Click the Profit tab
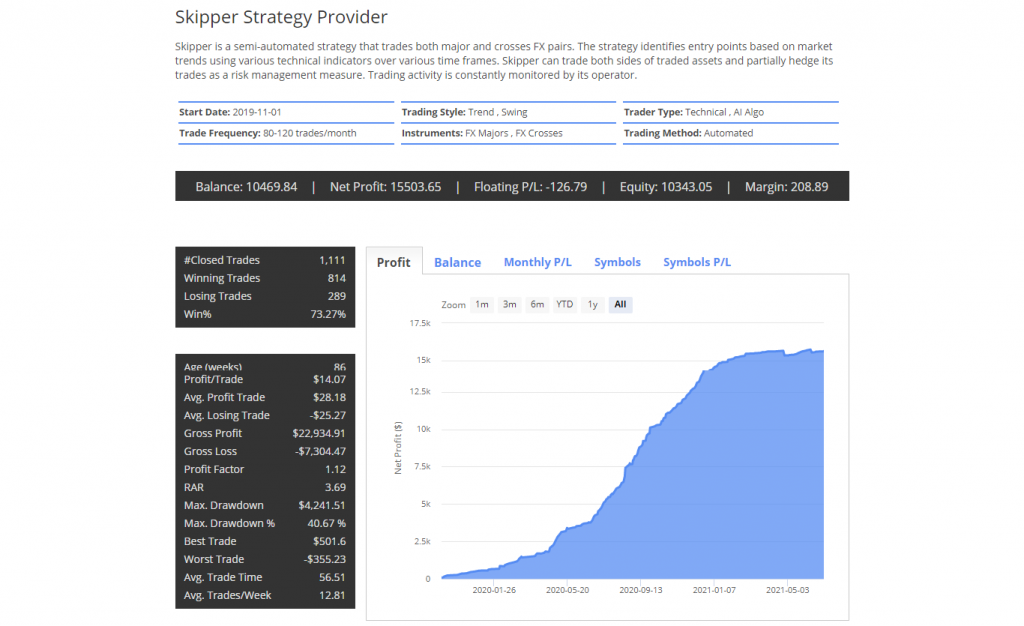Image resolution: width=1024 pixels, height=626 pixels. 393,262
